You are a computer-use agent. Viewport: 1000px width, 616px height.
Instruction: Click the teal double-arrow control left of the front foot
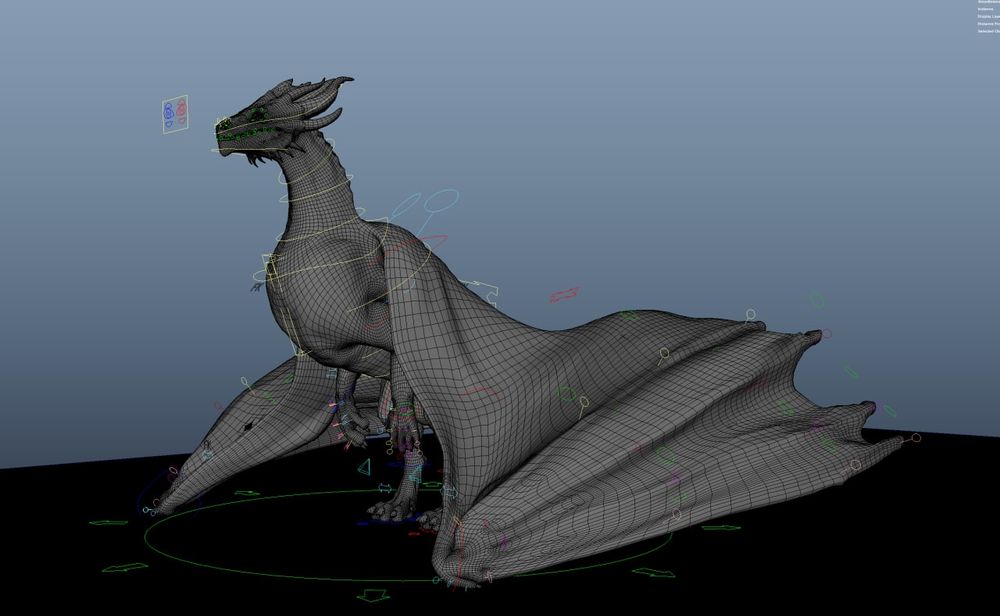[385, 488]
